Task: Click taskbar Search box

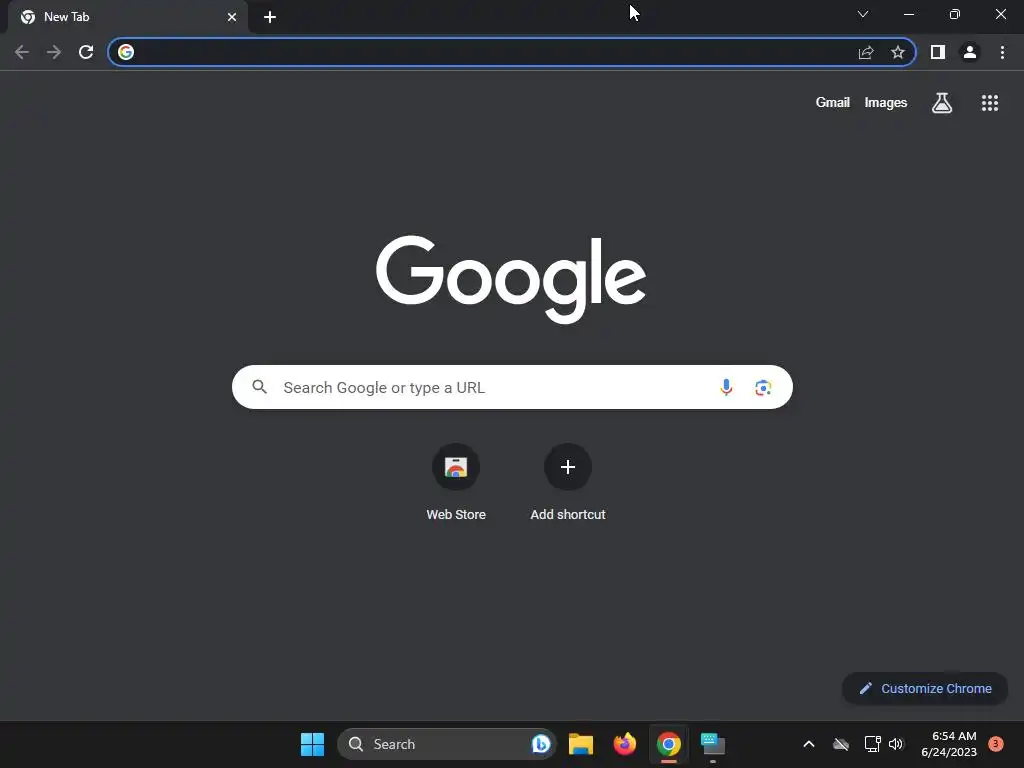Action: 446,744
